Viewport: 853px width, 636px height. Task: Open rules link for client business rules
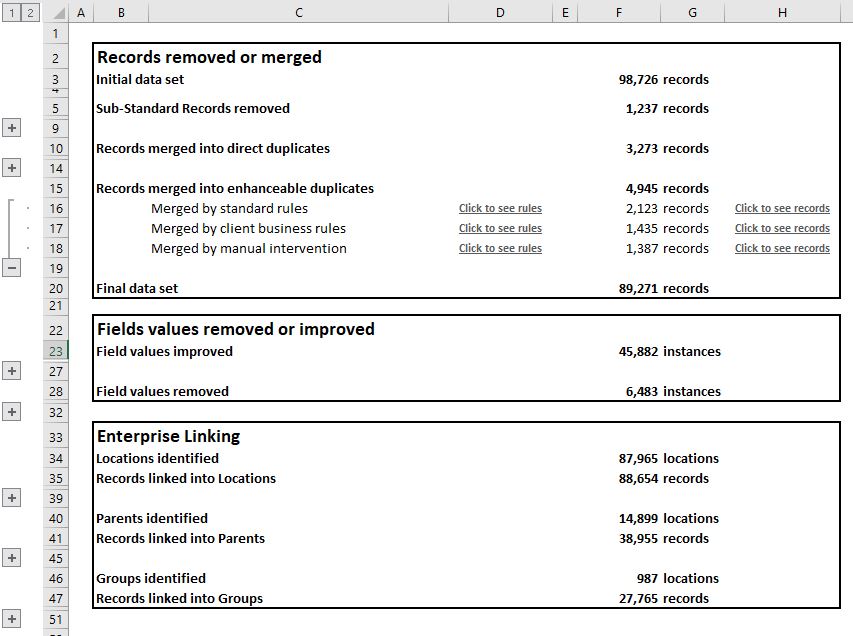(500, 229)
